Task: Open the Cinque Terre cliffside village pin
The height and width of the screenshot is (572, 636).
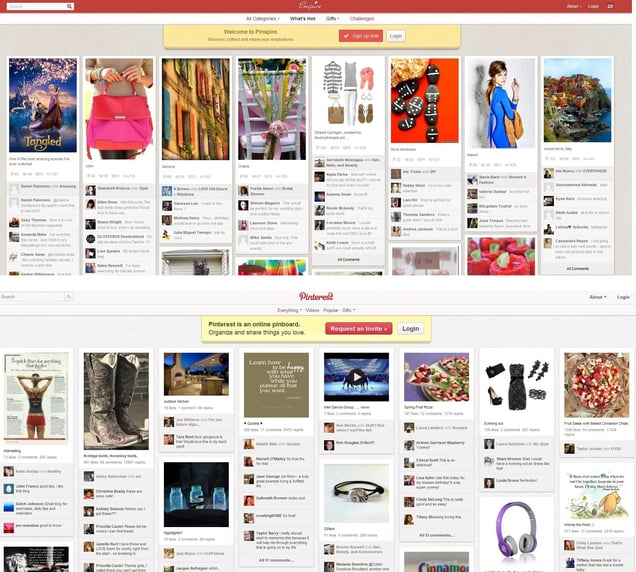Action: [x=578, y=100]
